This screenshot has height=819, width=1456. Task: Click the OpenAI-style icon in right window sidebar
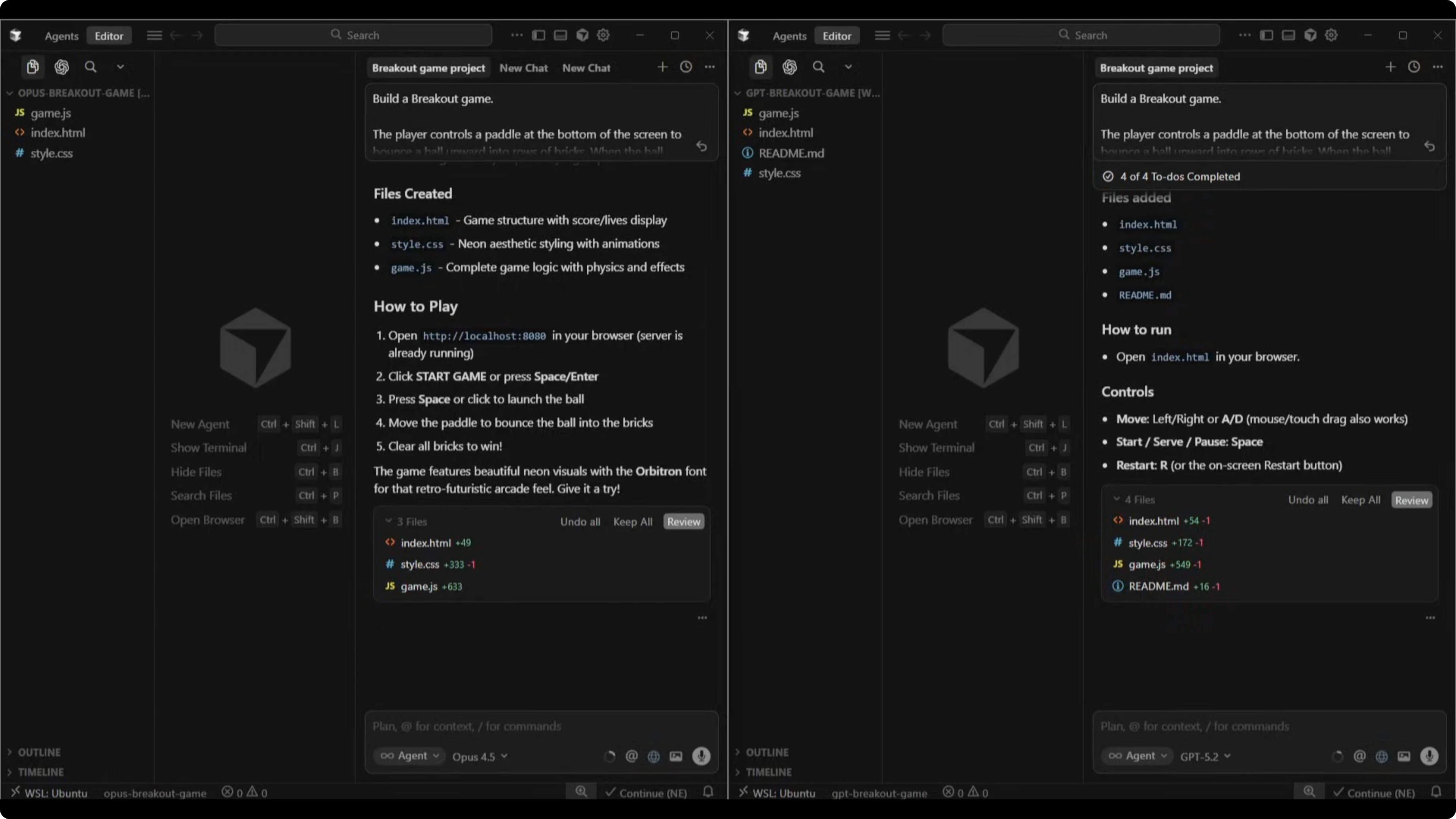pyautogui.click(x=789, y=67)
